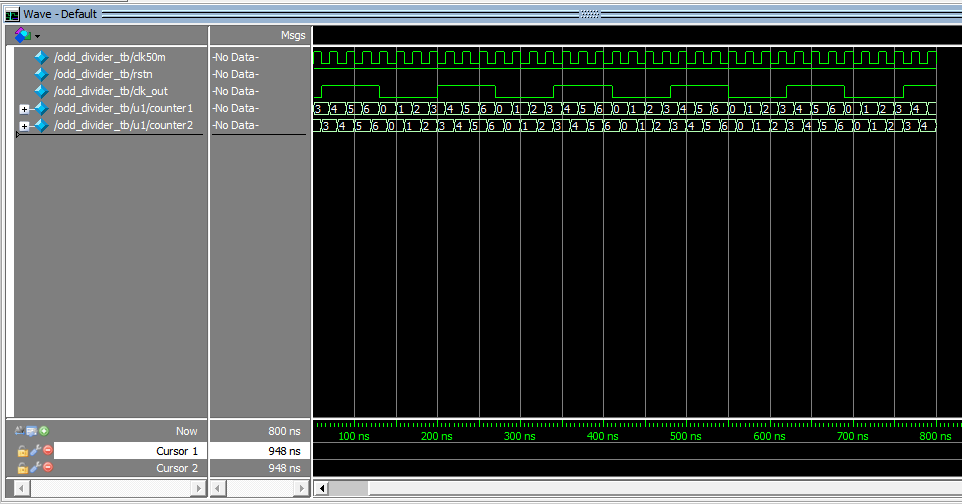Click the 800 ns timeline label

point(936,436)
